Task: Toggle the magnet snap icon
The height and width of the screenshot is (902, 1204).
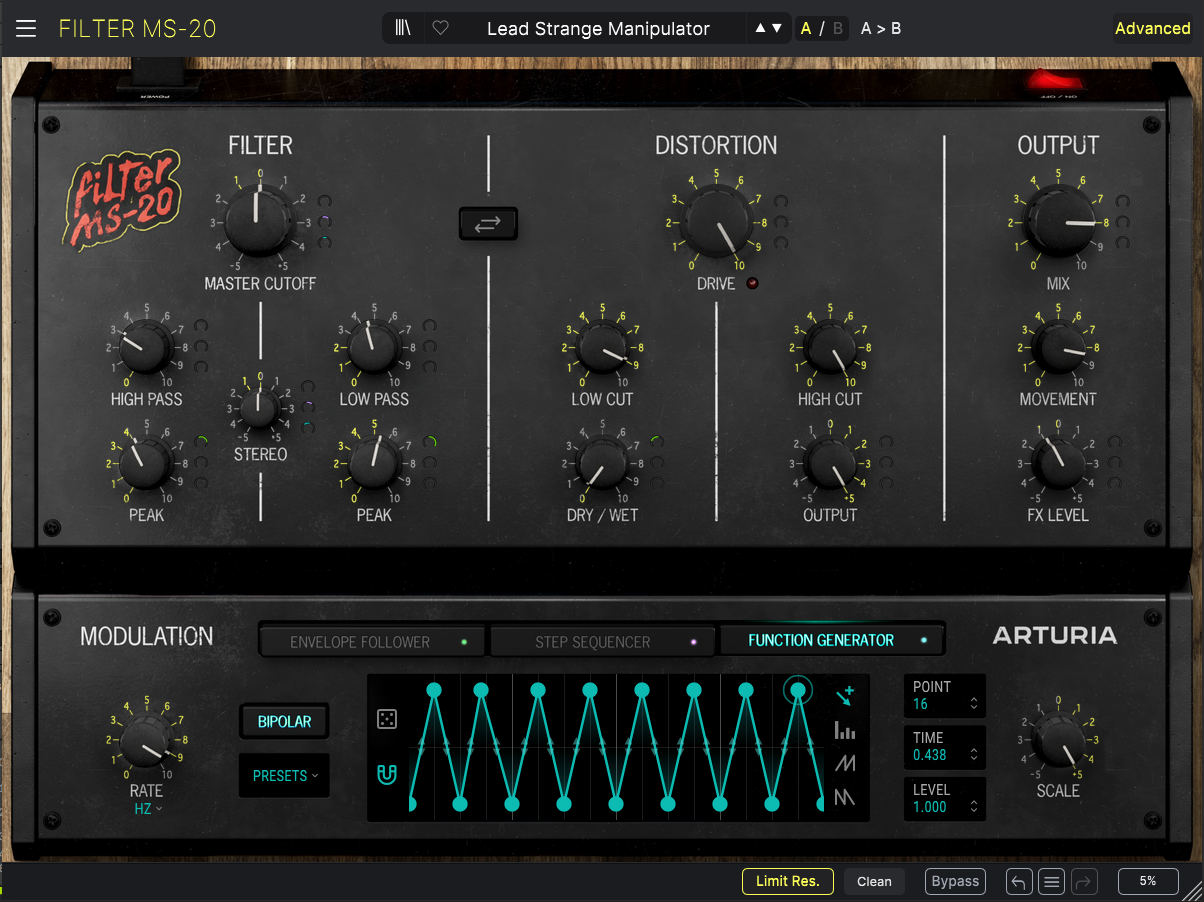Action: pyautogui.click(x=387, y=774)
